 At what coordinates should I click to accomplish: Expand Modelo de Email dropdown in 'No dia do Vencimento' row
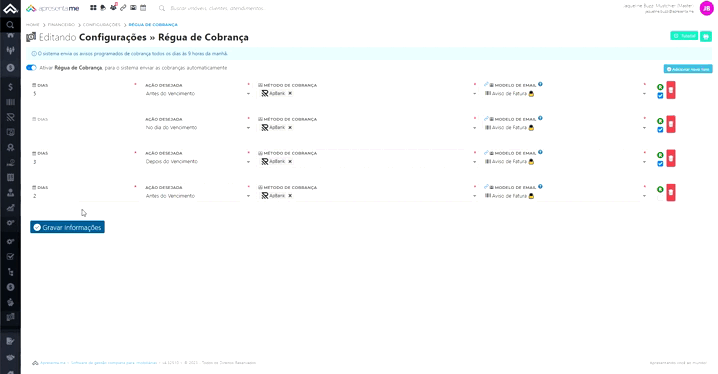[x=644, y=128]
